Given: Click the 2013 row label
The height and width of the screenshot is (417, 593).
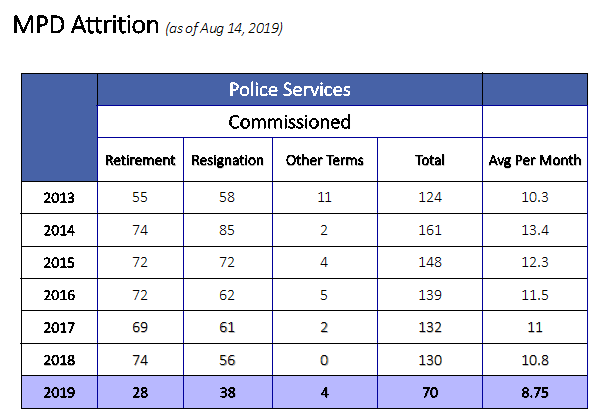Looking at the screenshot, I should [x=59, y=197].
